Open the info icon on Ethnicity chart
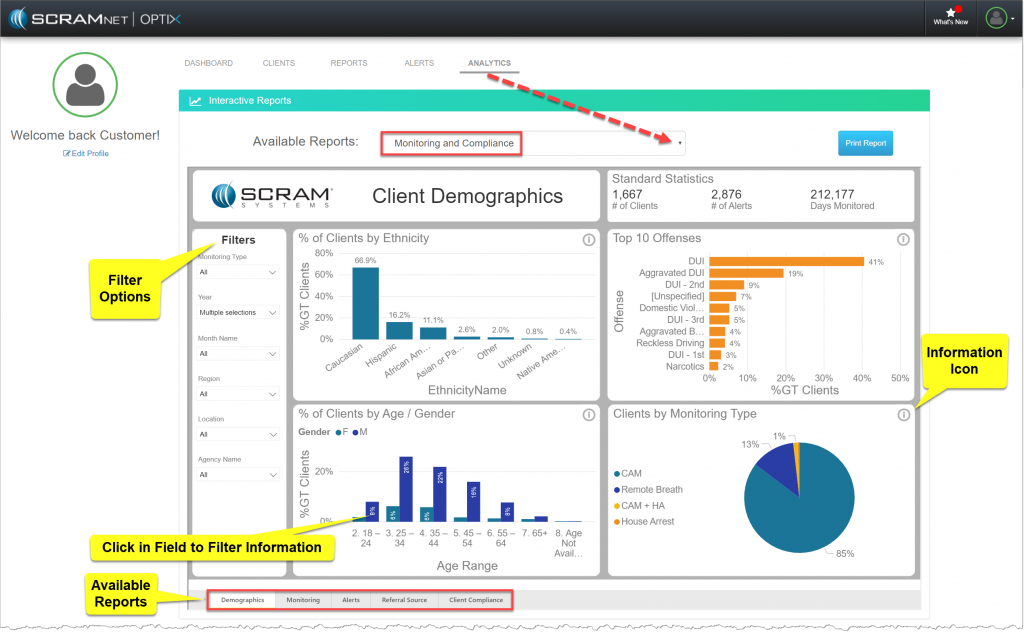Screen dimensions: 1024x632 pos(588,238)
